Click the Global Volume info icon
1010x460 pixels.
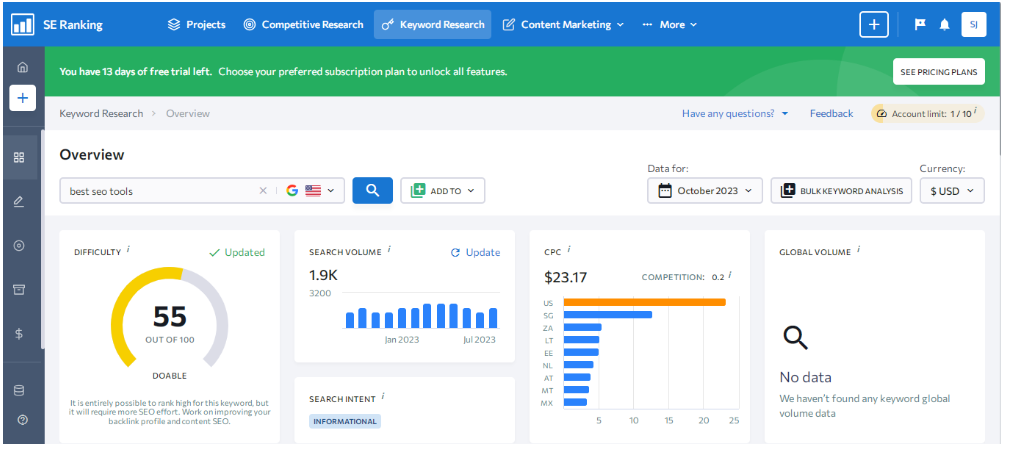[x=859, y=249]
